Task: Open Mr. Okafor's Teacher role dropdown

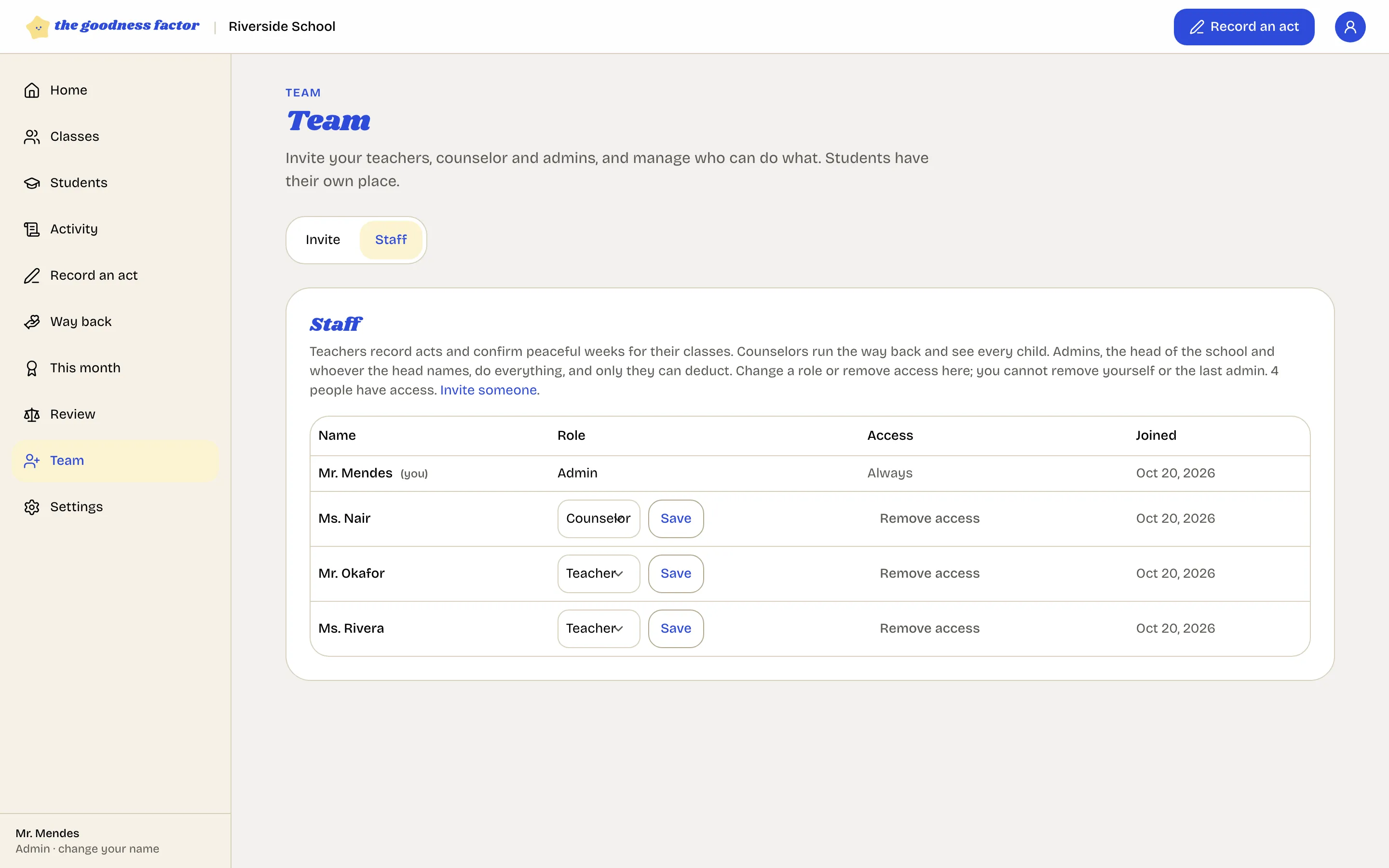Action: 598,573
